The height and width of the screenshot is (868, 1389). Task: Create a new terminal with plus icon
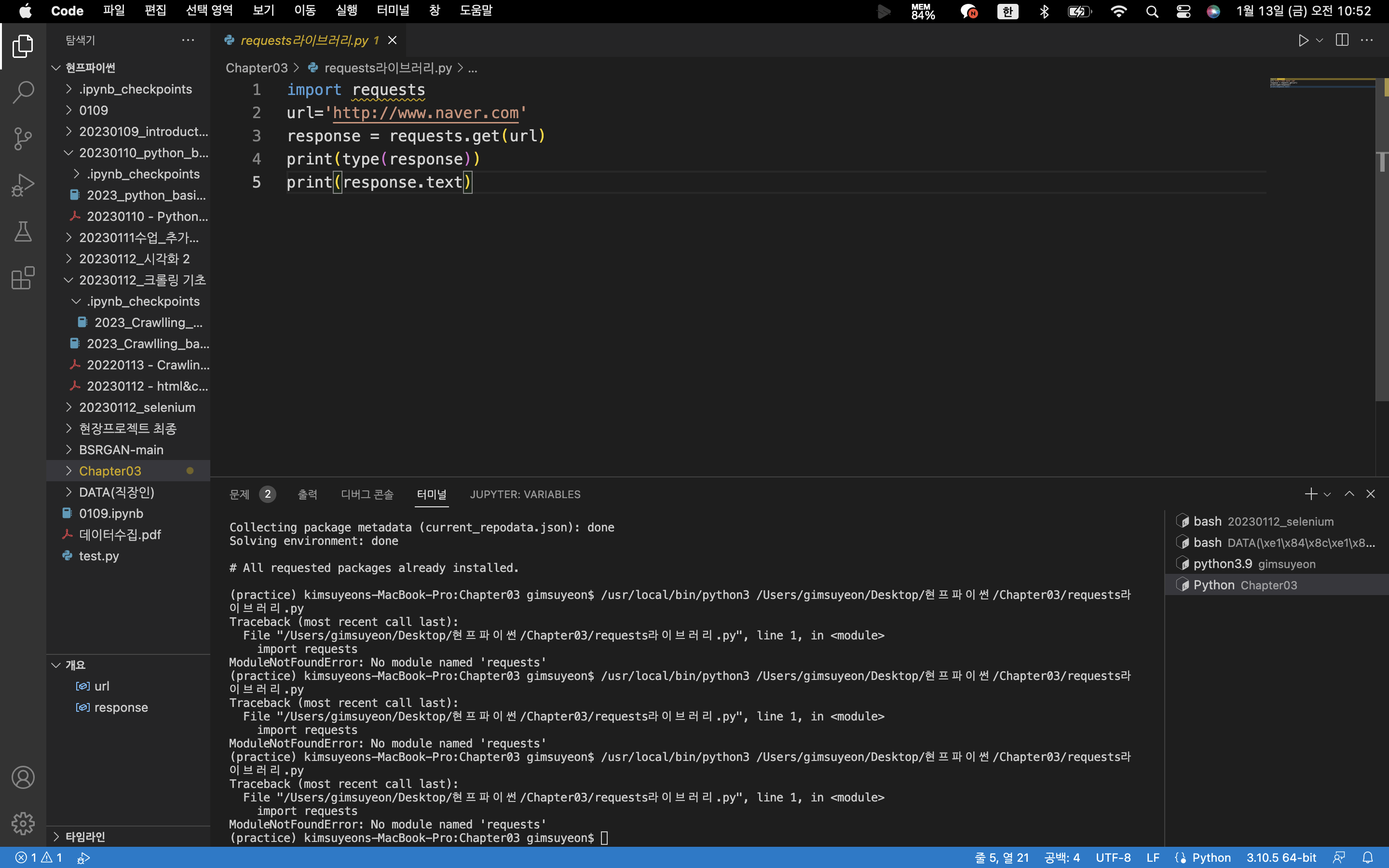point(1310,494)
